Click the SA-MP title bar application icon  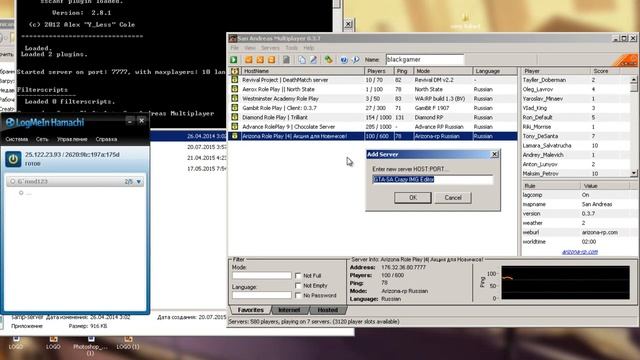(x=233, y=38)
